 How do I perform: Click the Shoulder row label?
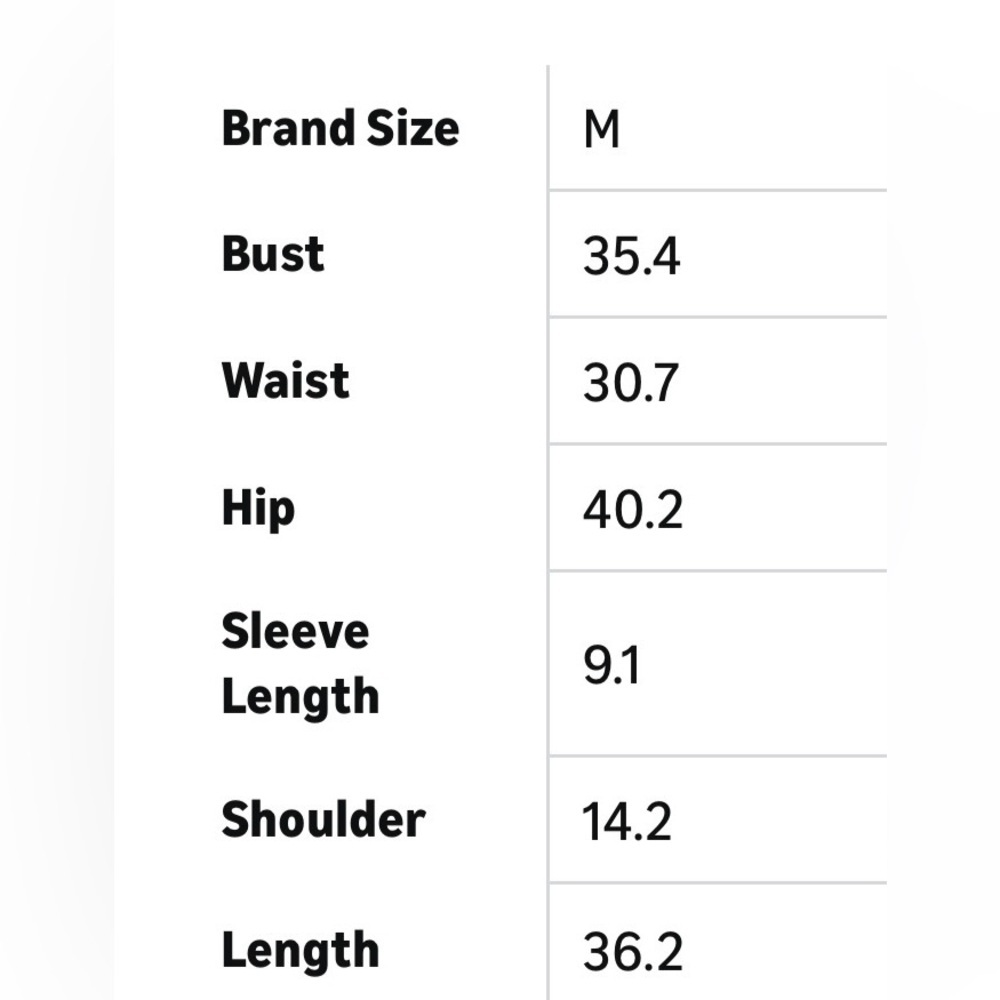323,820
